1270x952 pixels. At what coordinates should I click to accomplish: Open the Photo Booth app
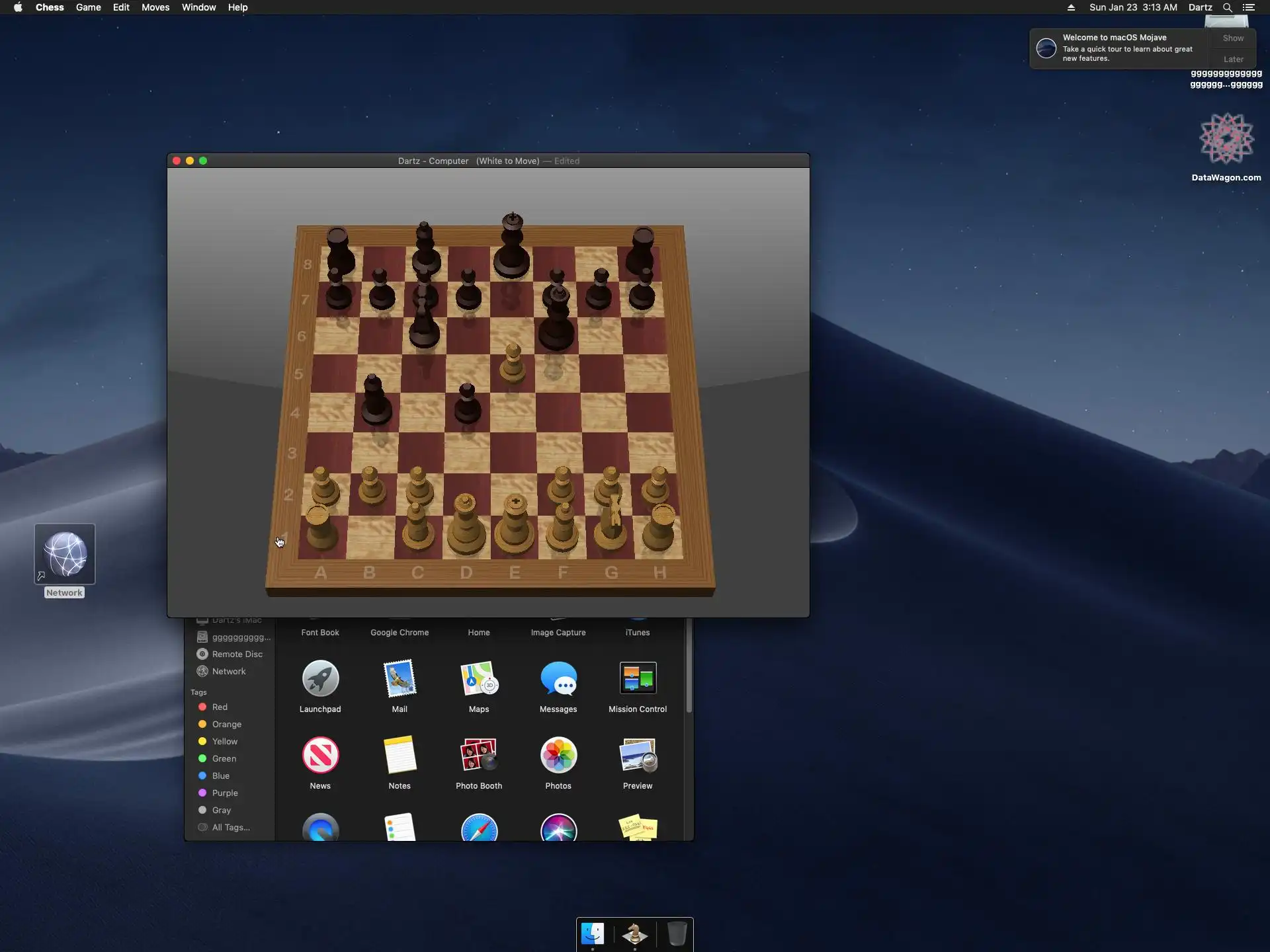[x=479, y=756]
